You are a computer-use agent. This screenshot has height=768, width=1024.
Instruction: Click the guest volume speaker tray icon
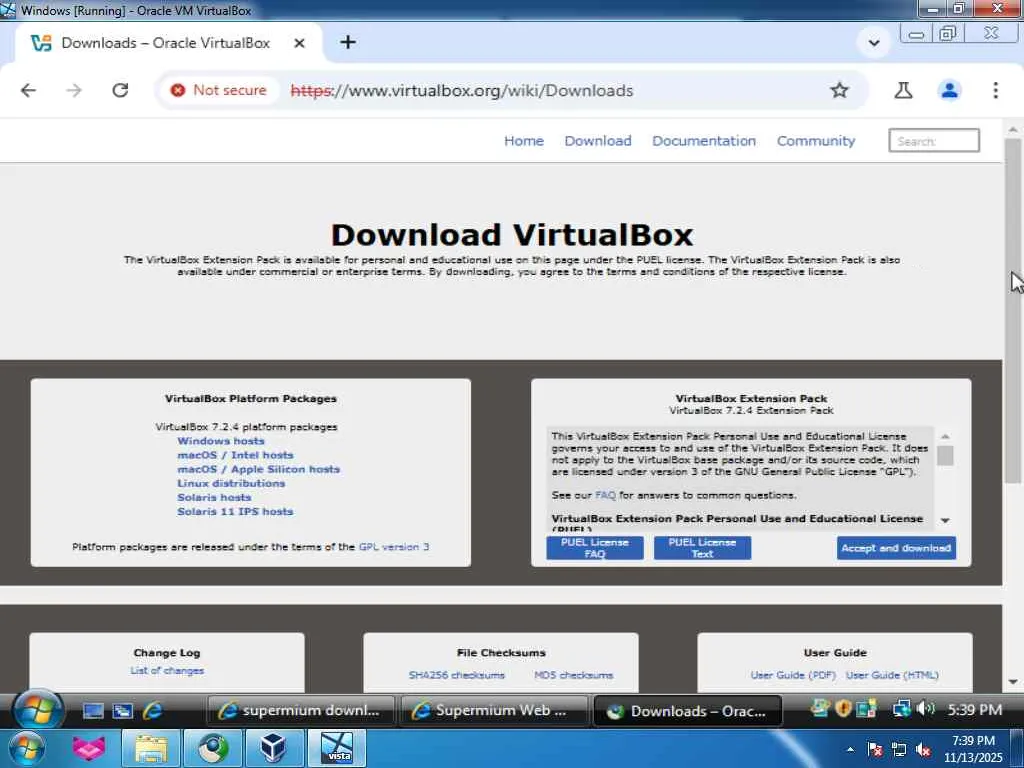pos(925,709)
